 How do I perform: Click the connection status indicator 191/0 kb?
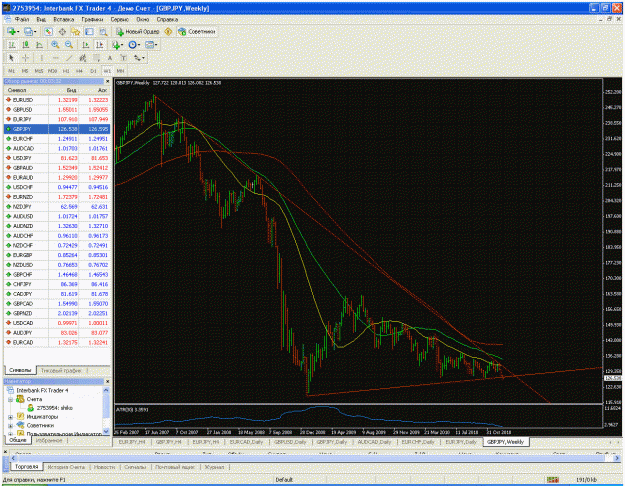click(586, 480)
